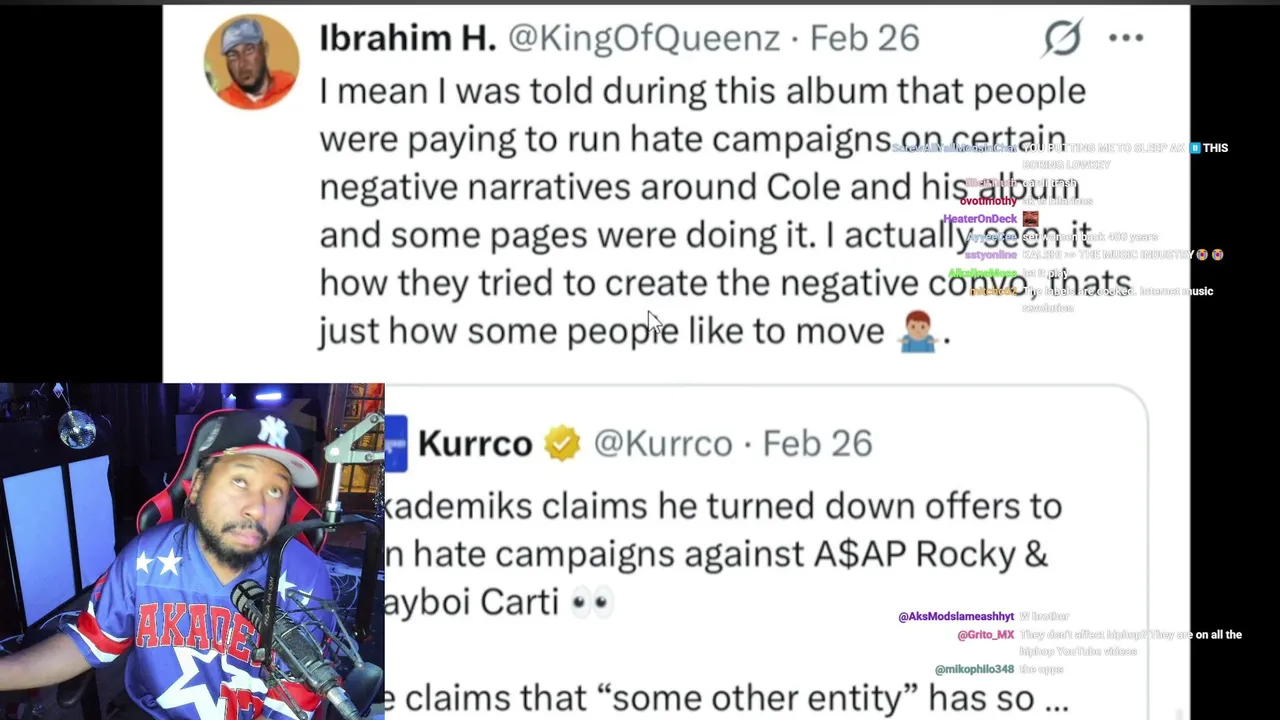
Task: Open the @KingOfQueenz handle link
Action: point(644,38)
